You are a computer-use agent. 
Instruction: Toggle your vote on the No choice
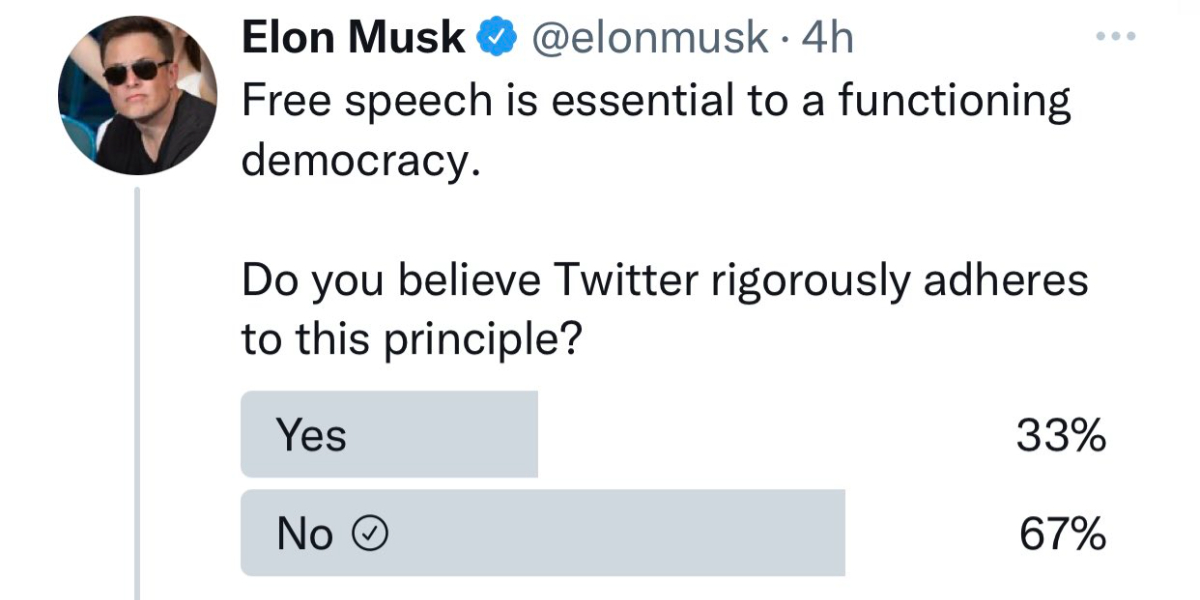pyautogui.click(x=540, y=533)
